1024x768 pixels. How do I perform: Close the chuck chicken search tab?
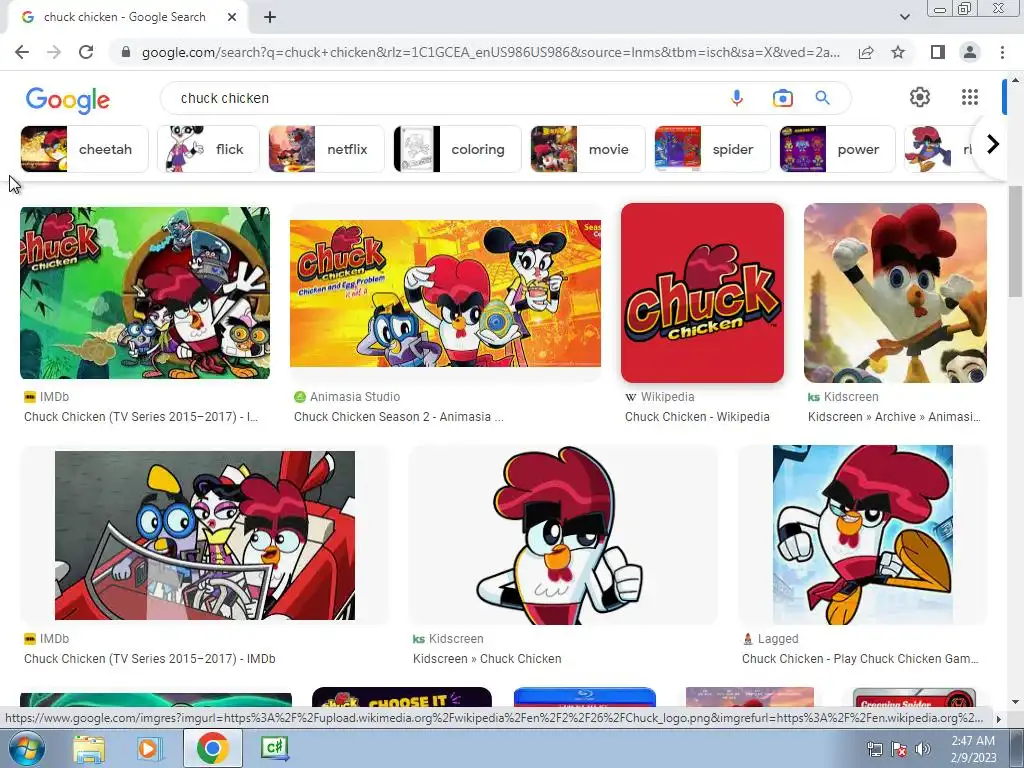[x=232, y=18]
